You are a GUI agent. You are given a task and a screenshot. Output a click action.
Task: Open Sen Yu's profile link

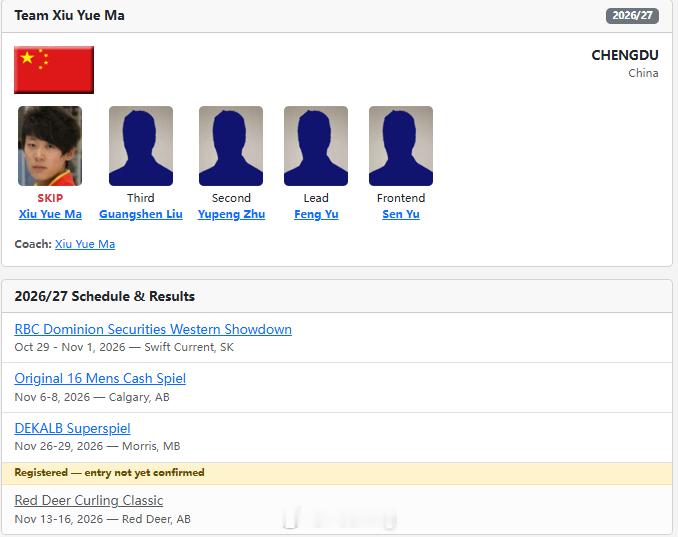pyautogui.click(x=401, y=214)
